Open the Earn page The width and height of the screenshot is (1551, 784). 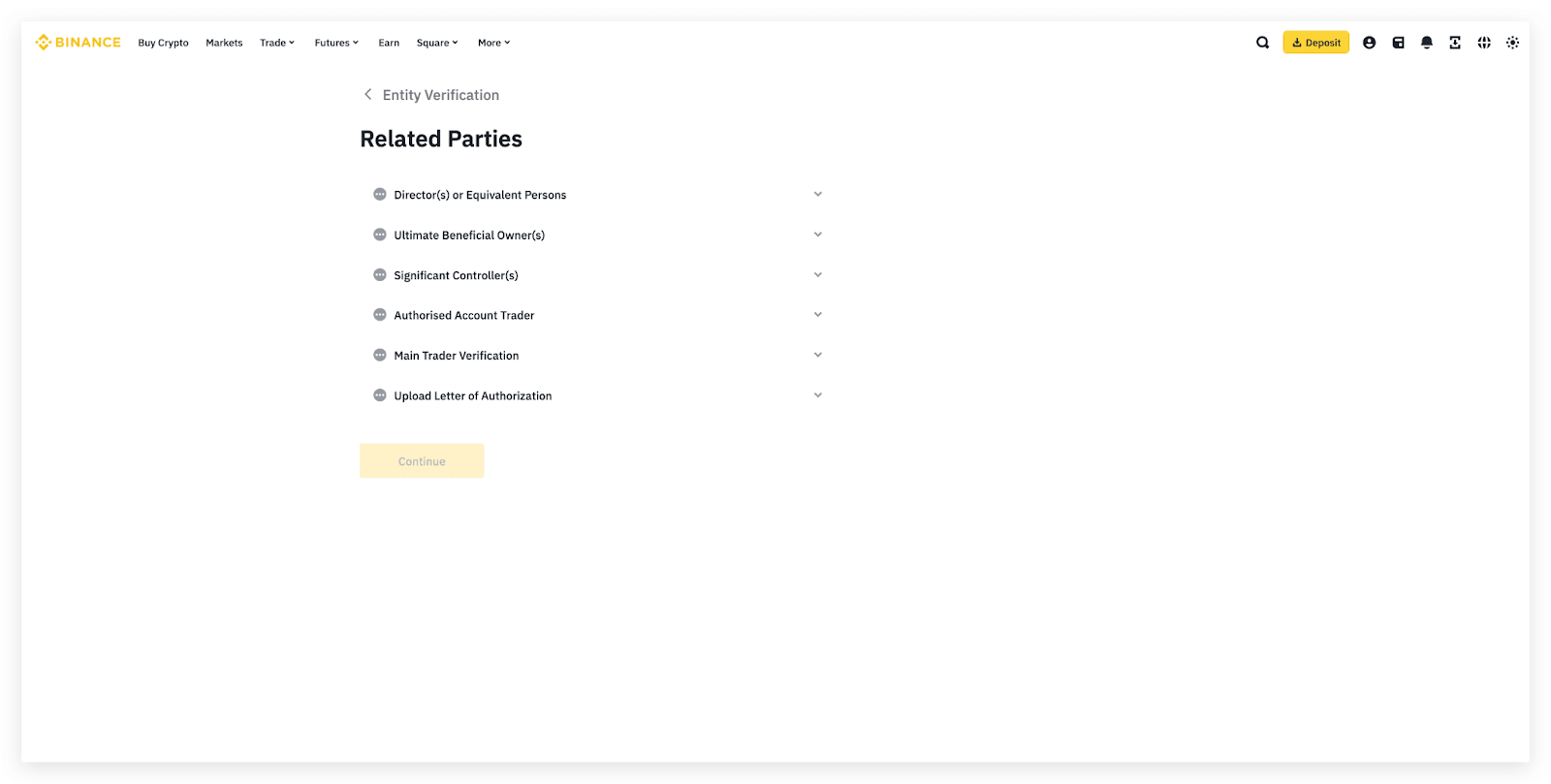(x=389, y=43)
